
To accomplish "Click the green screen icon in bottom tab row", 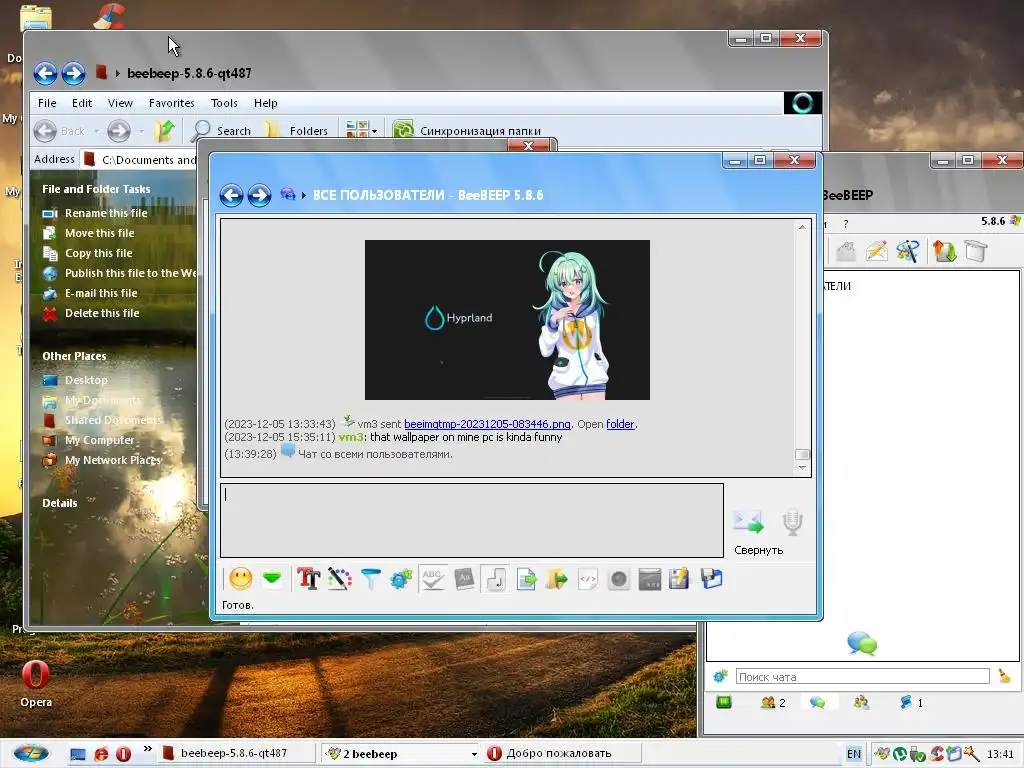I will pos(724,703).
